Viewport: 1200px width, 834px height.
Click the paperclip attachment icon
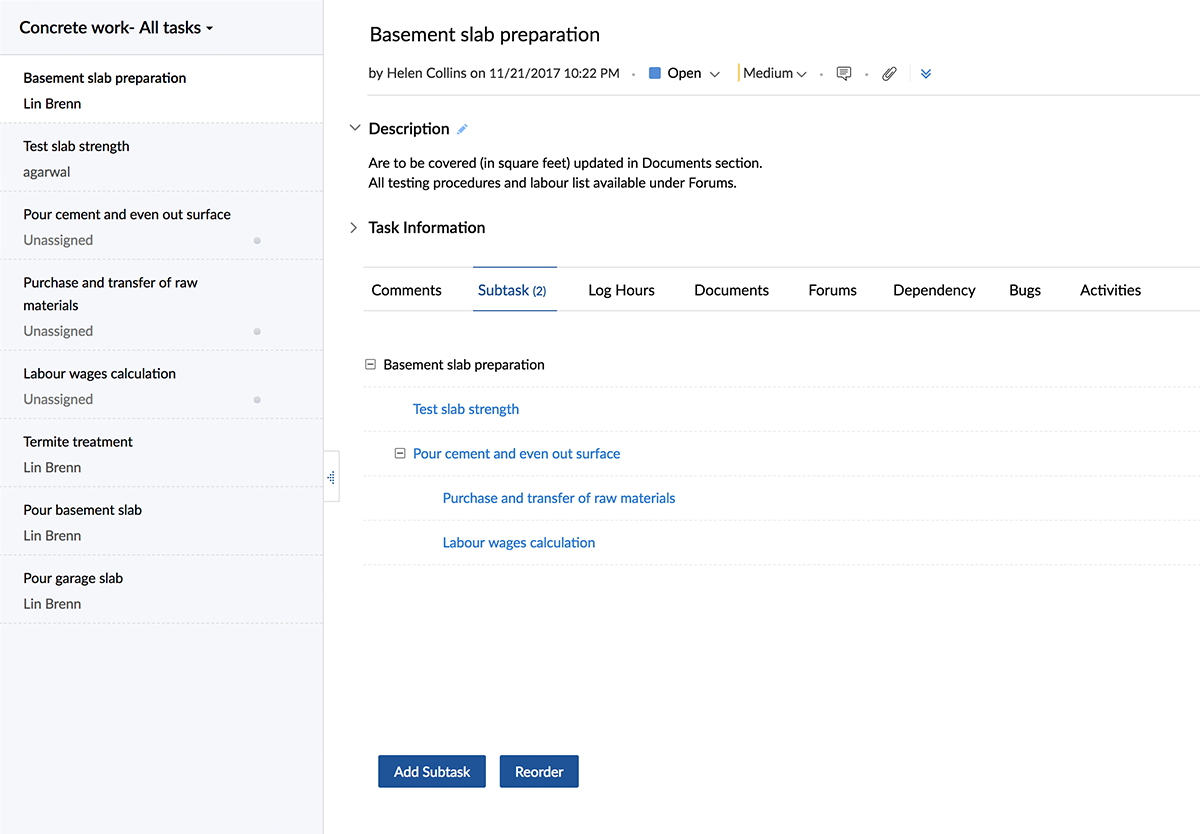point(889,74)
